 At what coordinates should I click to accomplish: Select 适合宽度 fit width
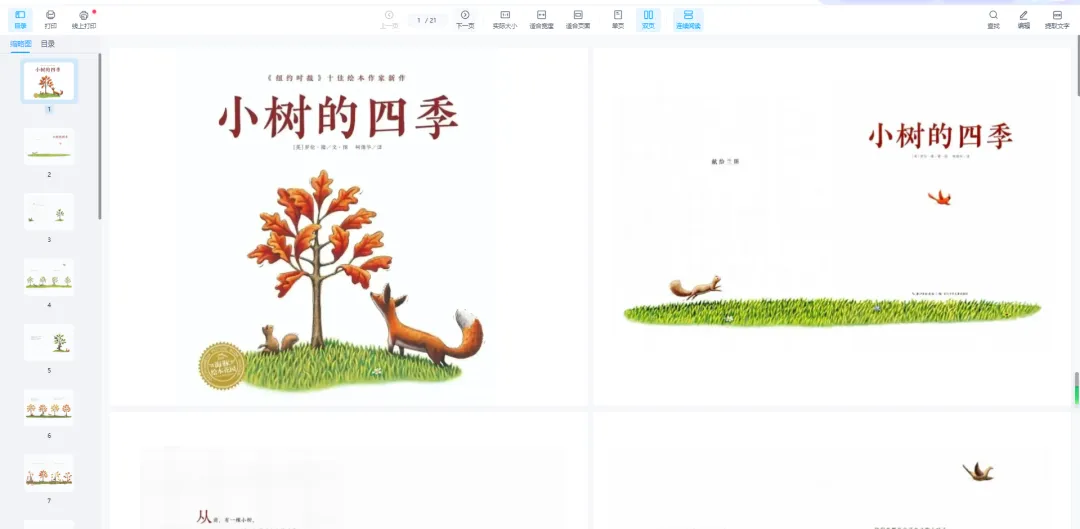coord(541,19)
